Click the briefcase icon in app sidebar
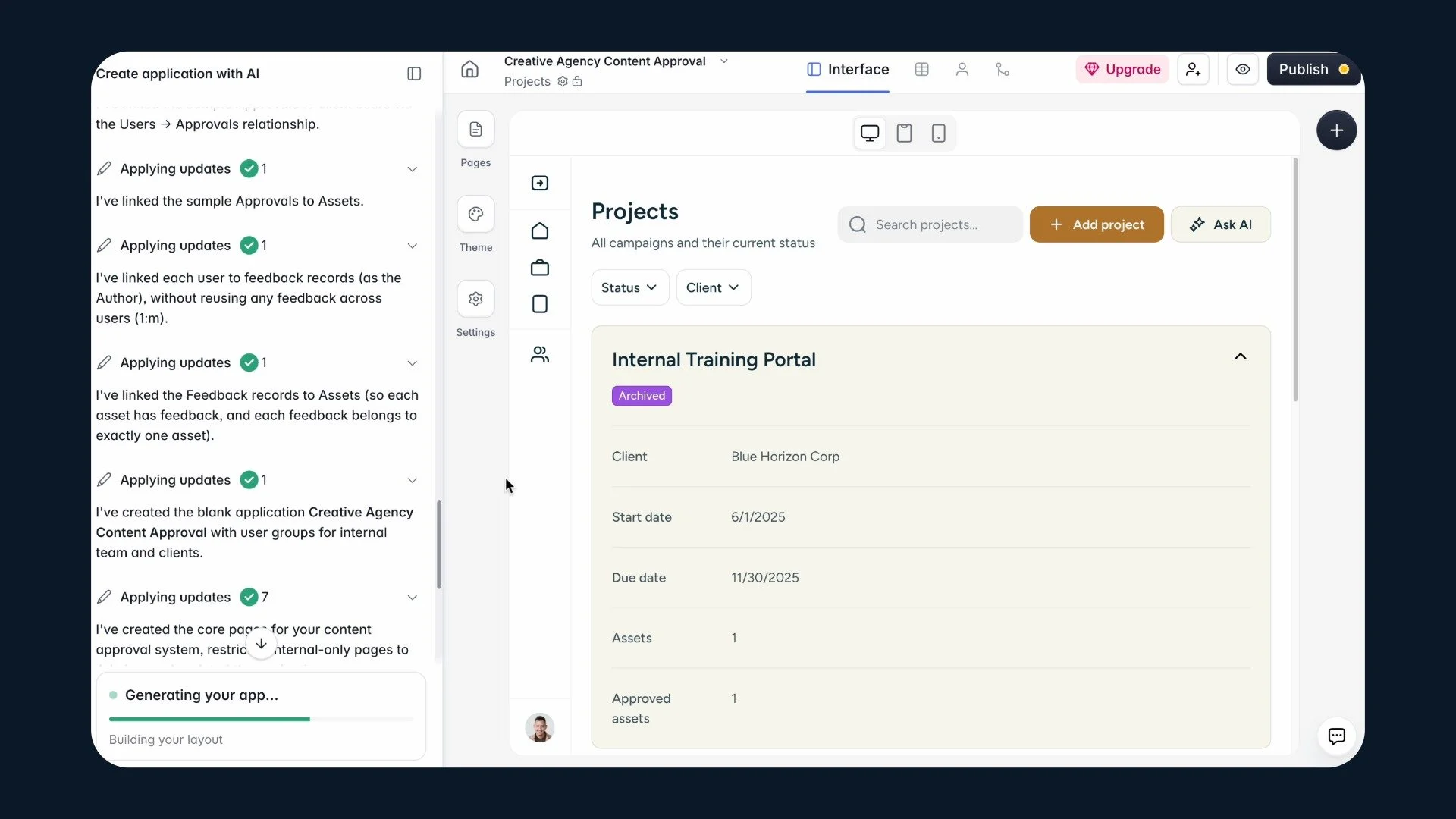The width and height of the screenshot is (1456, 819). click(x=540, y=268)
